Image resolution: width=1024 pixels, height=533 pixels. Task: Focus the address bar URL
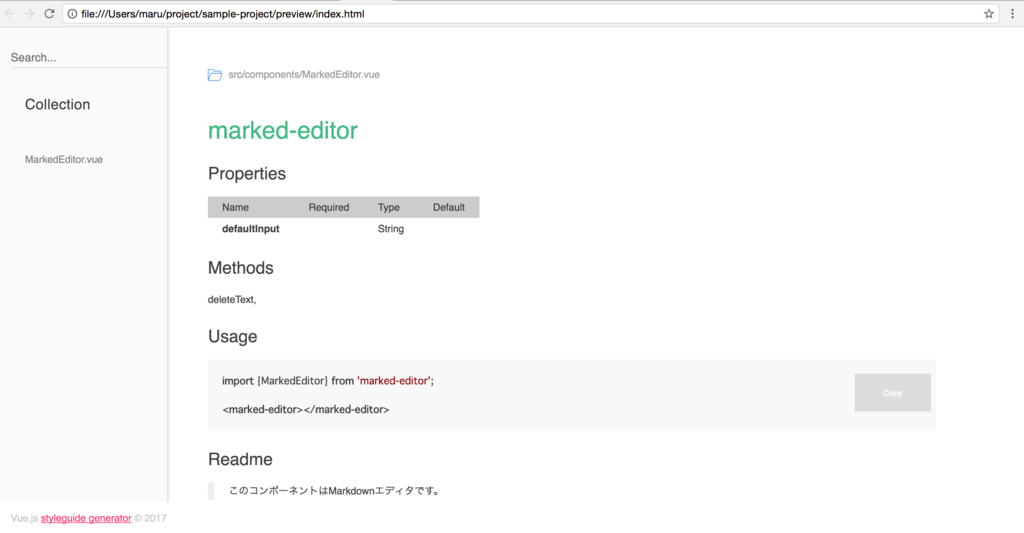click(223, 14)
